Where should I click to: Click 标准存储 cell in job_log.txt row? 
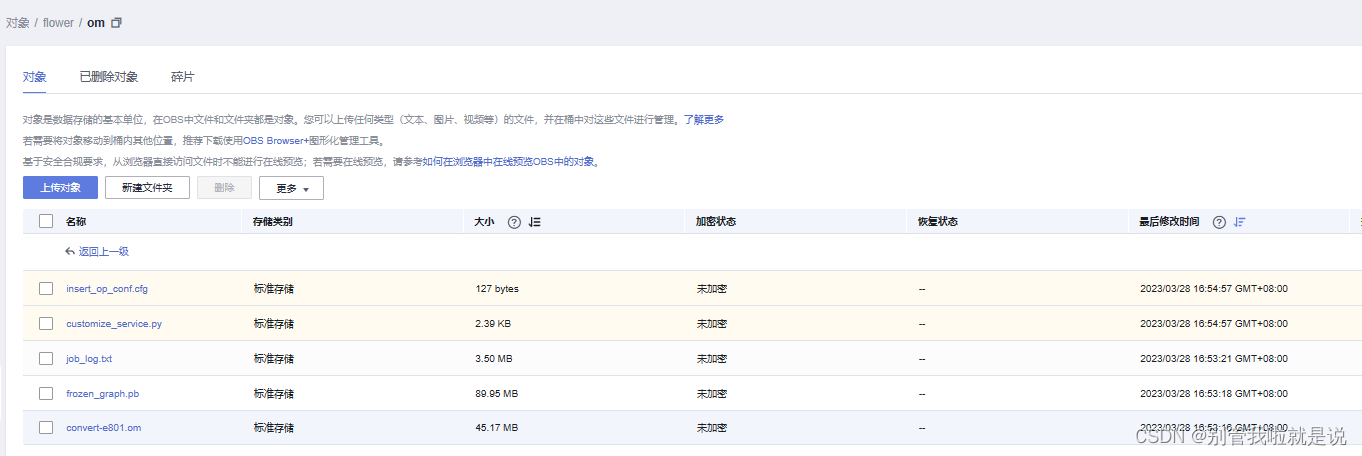tap(274, 358)
